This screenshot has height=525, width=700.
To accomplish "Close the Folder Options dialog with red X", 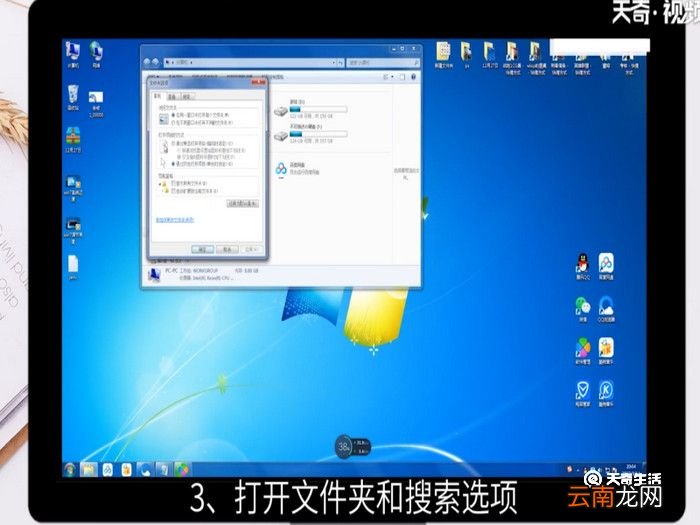I will pyautogui.click(x=258, y=83).
